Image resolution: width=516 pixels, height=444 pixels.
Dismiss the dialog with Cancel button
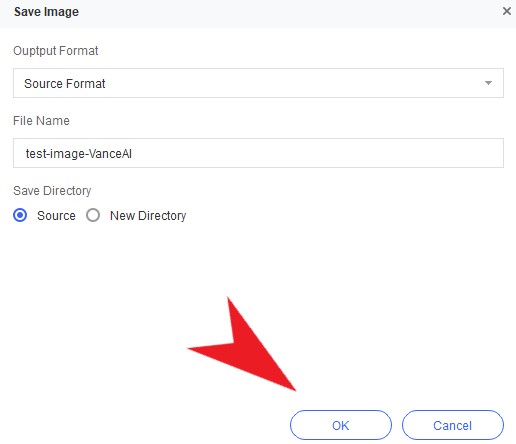click(453, 425)
